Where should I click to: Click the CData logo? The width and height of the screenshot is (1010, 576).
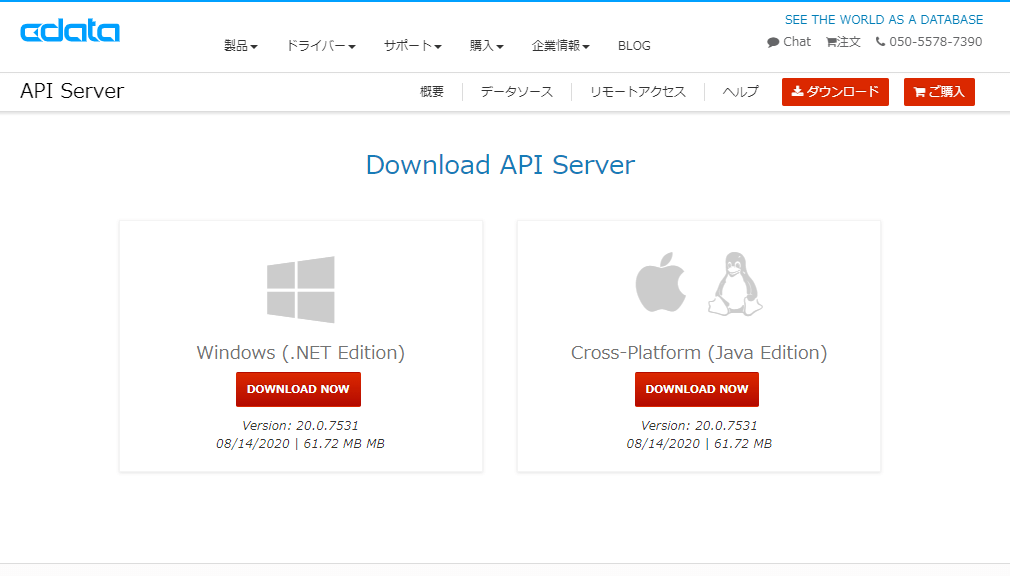[70, 31]
